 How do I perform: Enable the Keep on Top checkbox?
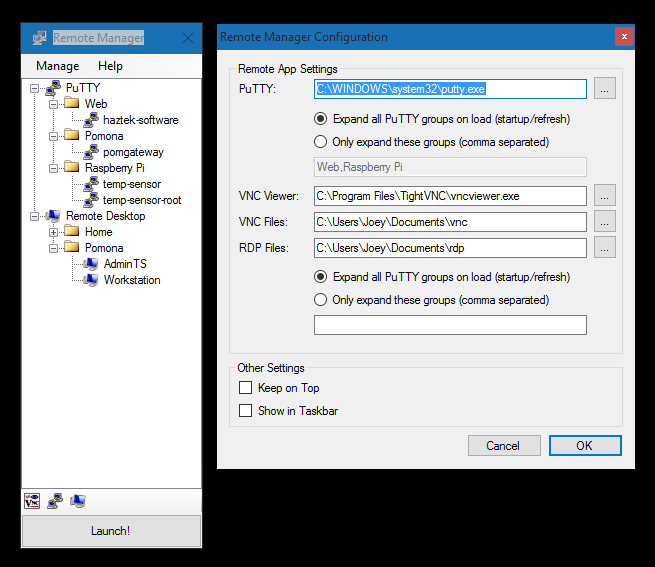coord(245,388)
